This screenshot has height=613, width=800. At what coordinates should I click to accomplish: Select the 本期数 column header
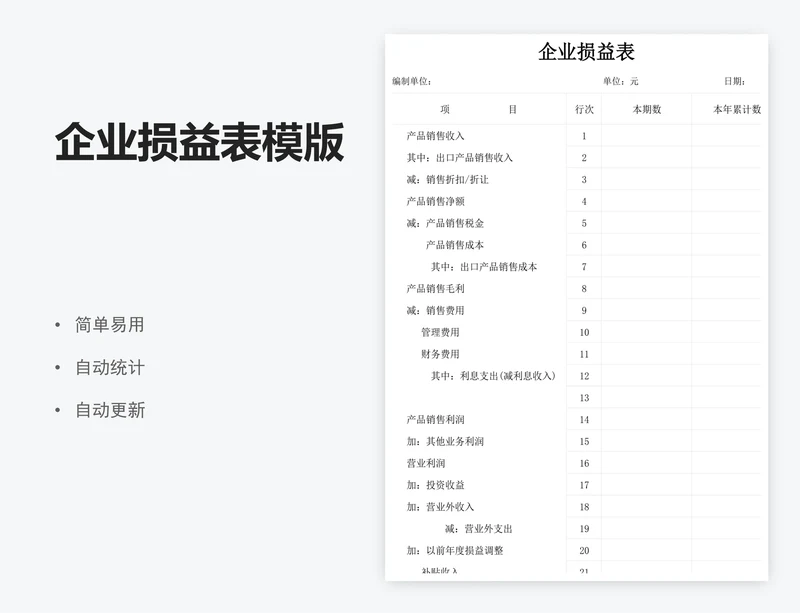pyautogui.click(x=646, y=109)
